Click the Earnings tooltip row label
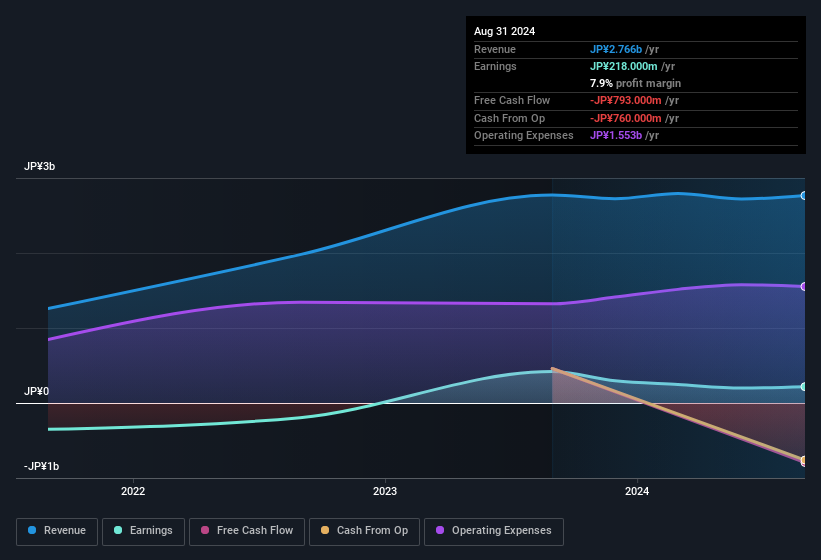 click(x=495, y=66)
